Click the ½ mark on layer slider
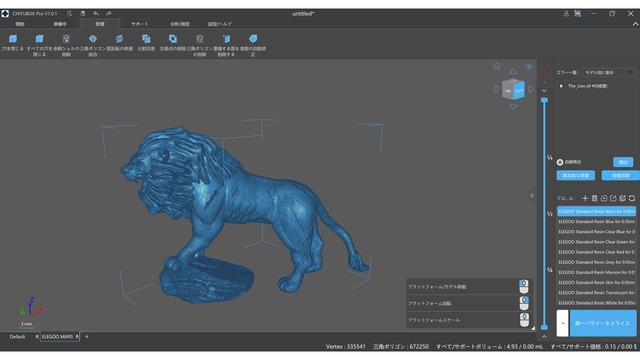This screenshot has width=640, height=360. coord(549,213)
